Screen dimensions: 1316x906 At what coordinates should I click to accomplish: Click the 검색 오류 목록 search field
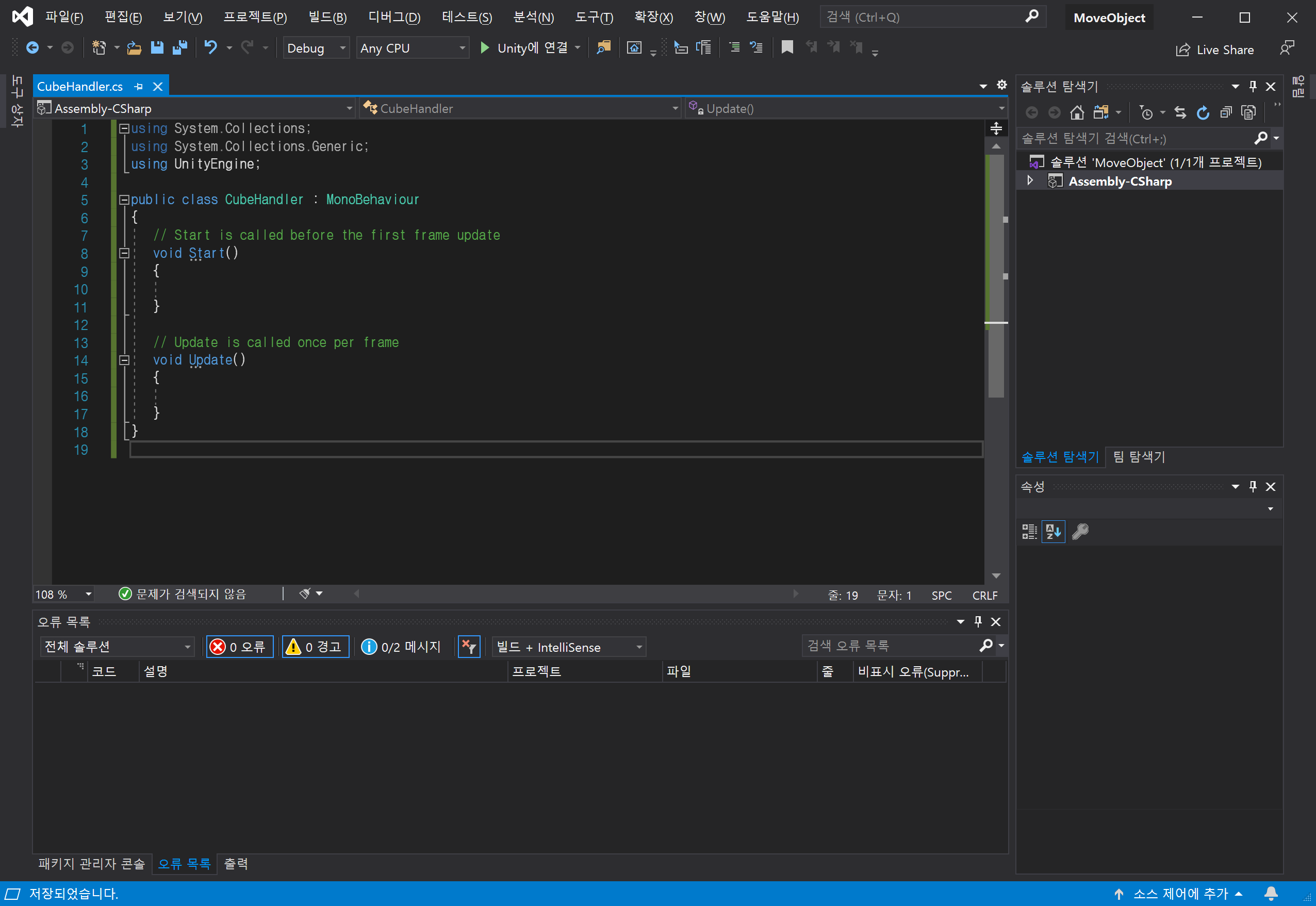point(889,646)
